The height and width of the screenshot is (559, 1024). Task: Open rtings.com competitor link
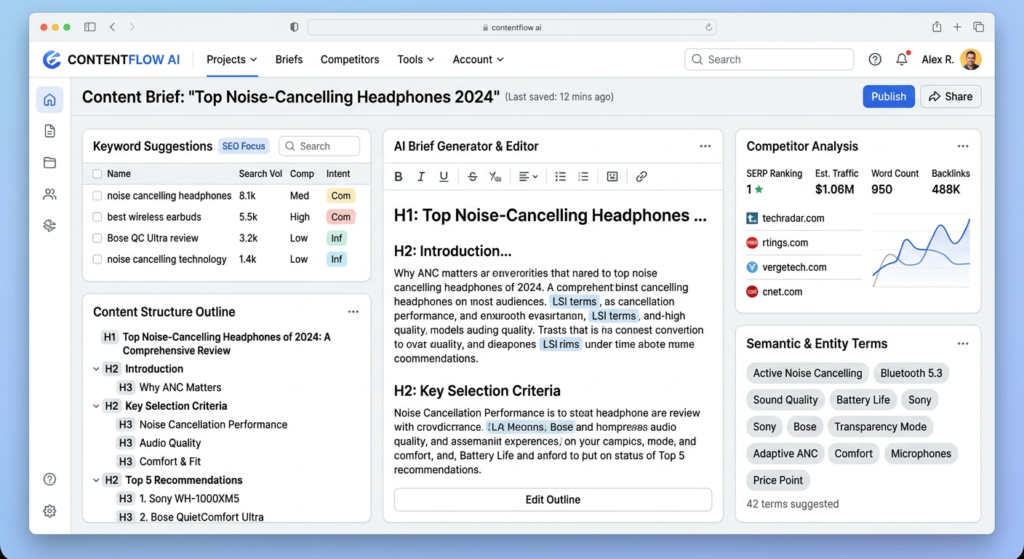pos(784,243)
